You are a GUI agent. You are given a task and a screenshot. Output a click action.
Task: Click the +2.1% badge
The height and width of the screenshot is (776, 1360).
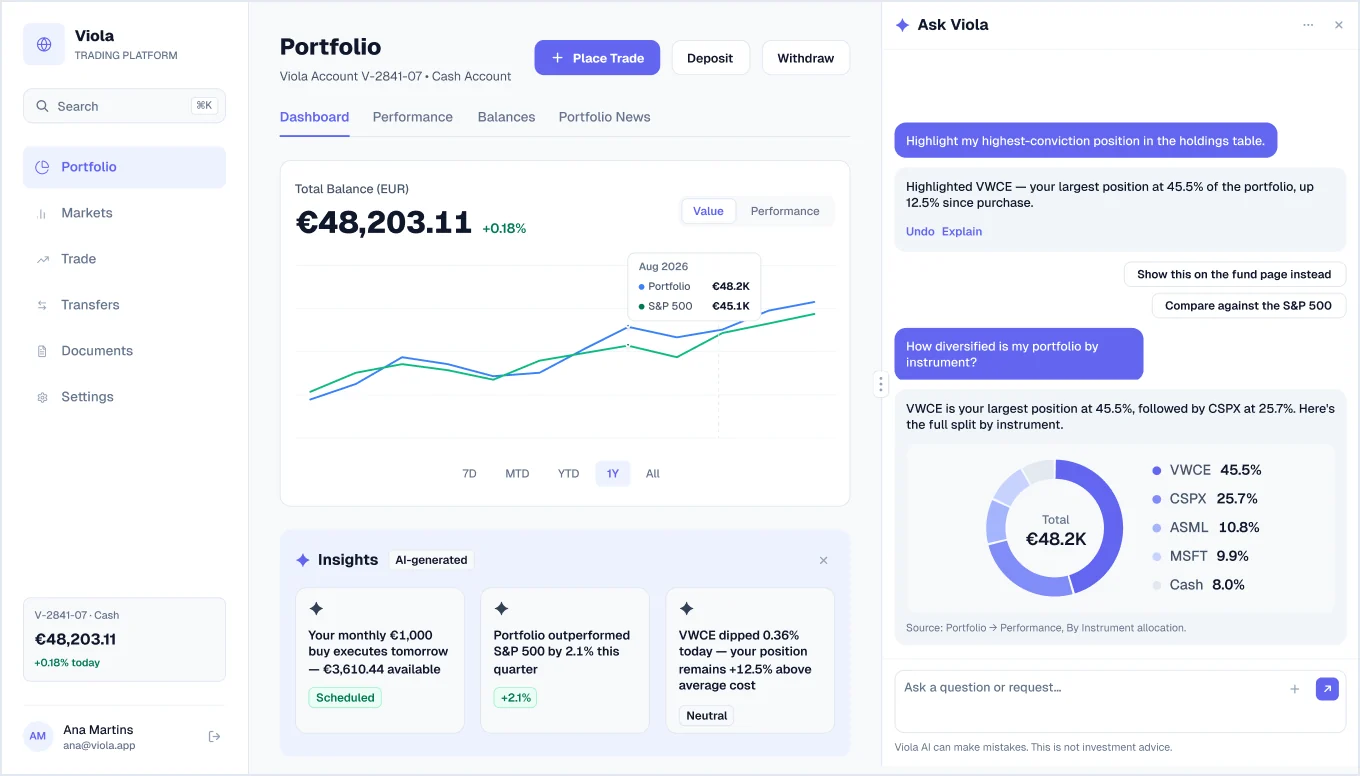coord(515,698)
